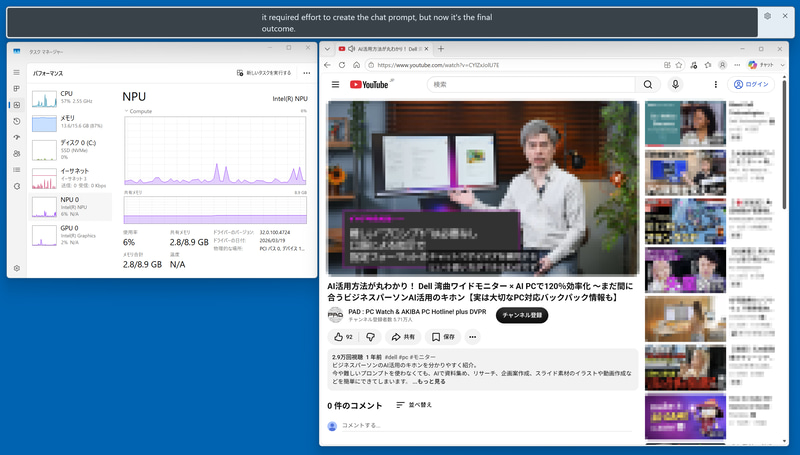Like the video (92 likes)
This screenshot has width=800, height=455.
[x=343, y=337]
